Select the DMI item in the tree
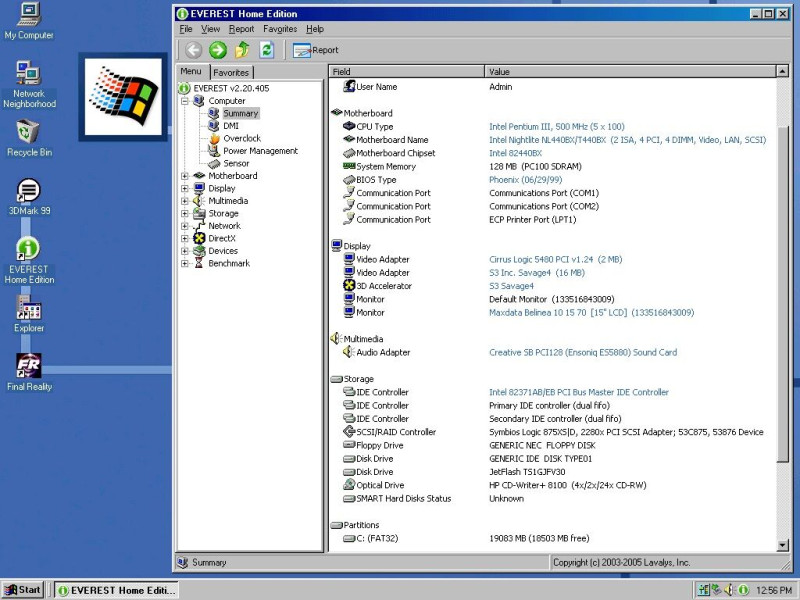Image resolution: width=800 pixels, height=600 pixels. click(x=231, y=126)
